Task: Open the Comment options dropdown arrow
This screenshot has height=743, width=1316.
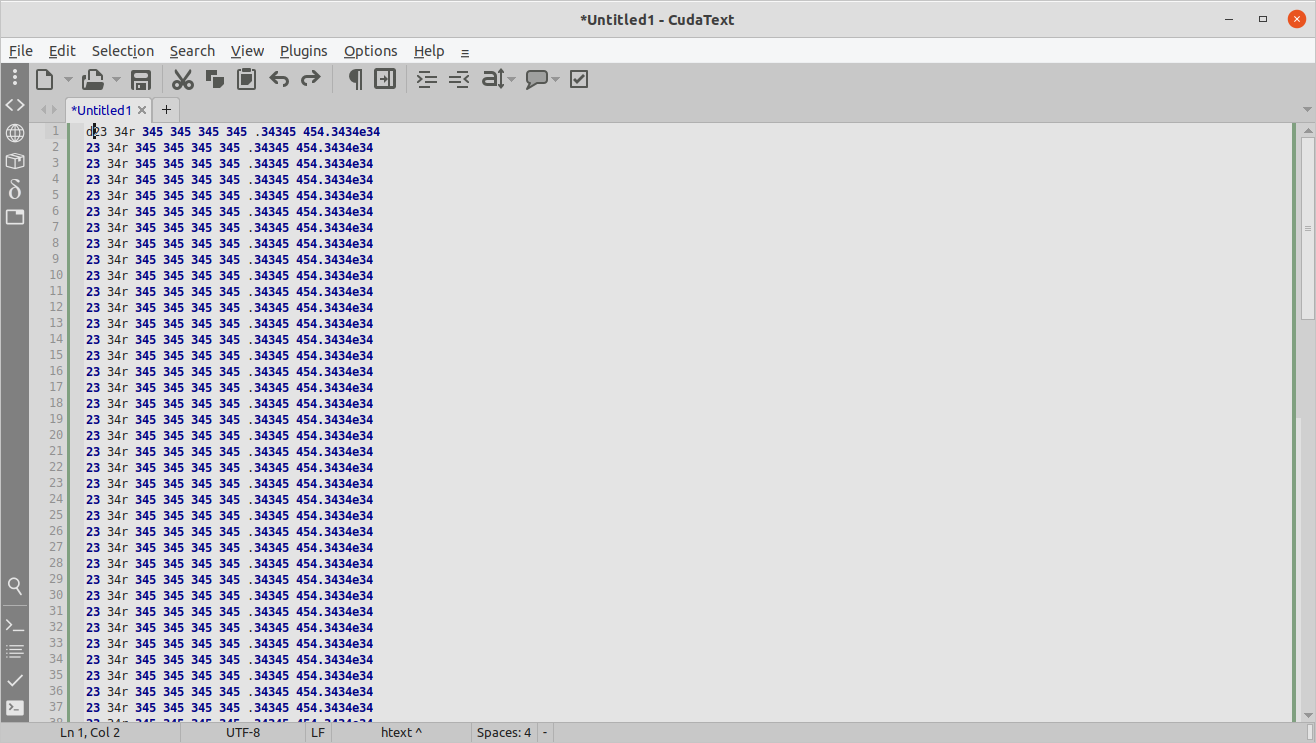Action: coord(555,79)
